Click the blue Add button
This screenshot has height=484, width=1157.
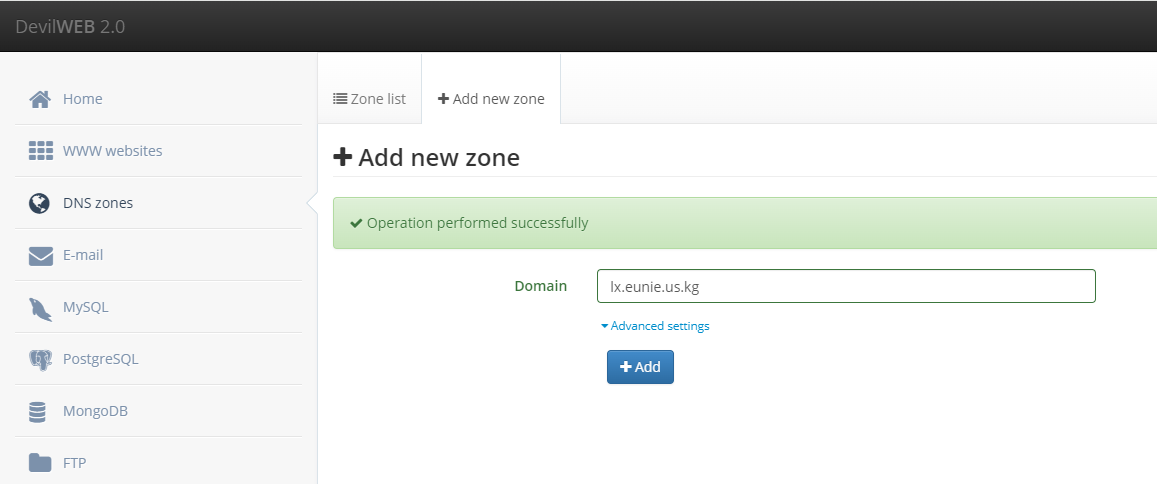[640, 367]
